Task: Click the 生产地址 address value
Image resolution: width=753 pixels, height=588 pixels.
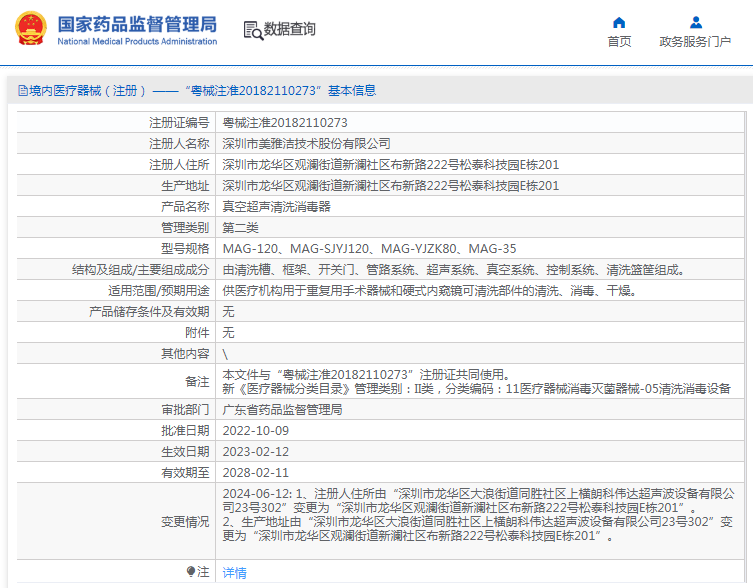Action: click(x=390, y=186)
